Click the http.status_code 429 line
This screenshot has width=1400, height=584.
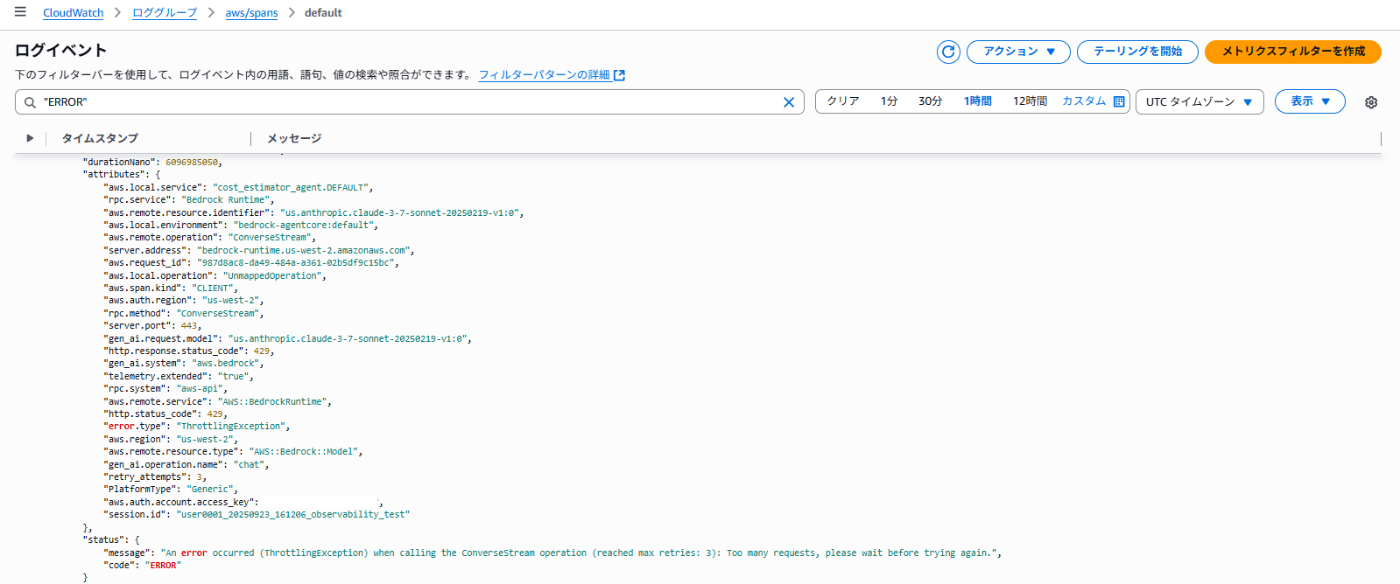coord(167,414)
